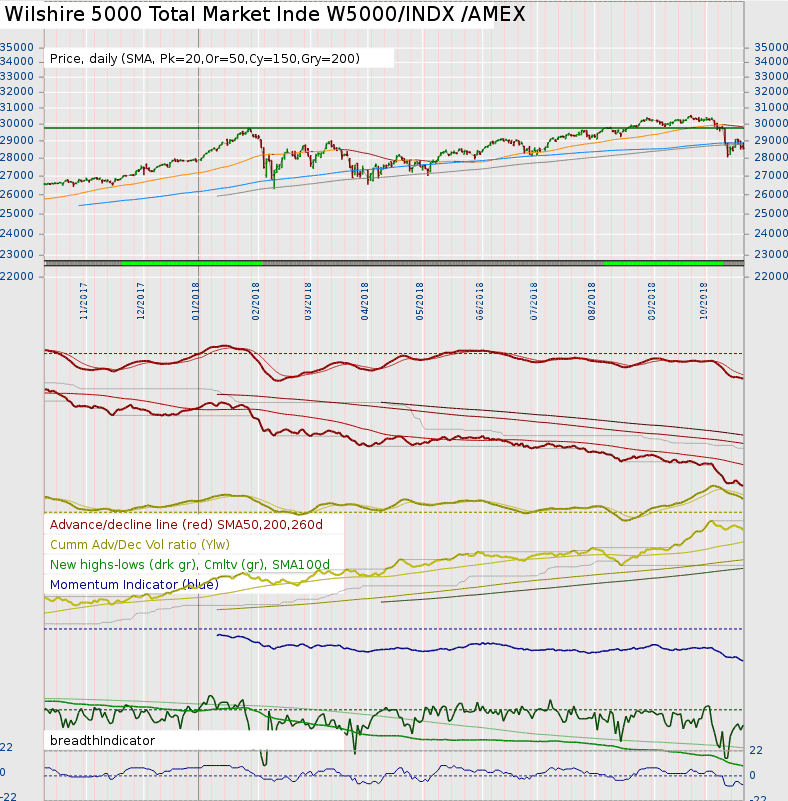Select the 'Price, daily (SMA, Pk=20...)' legend label
Viewport: 788px width, 801px height.
(205, 59)
